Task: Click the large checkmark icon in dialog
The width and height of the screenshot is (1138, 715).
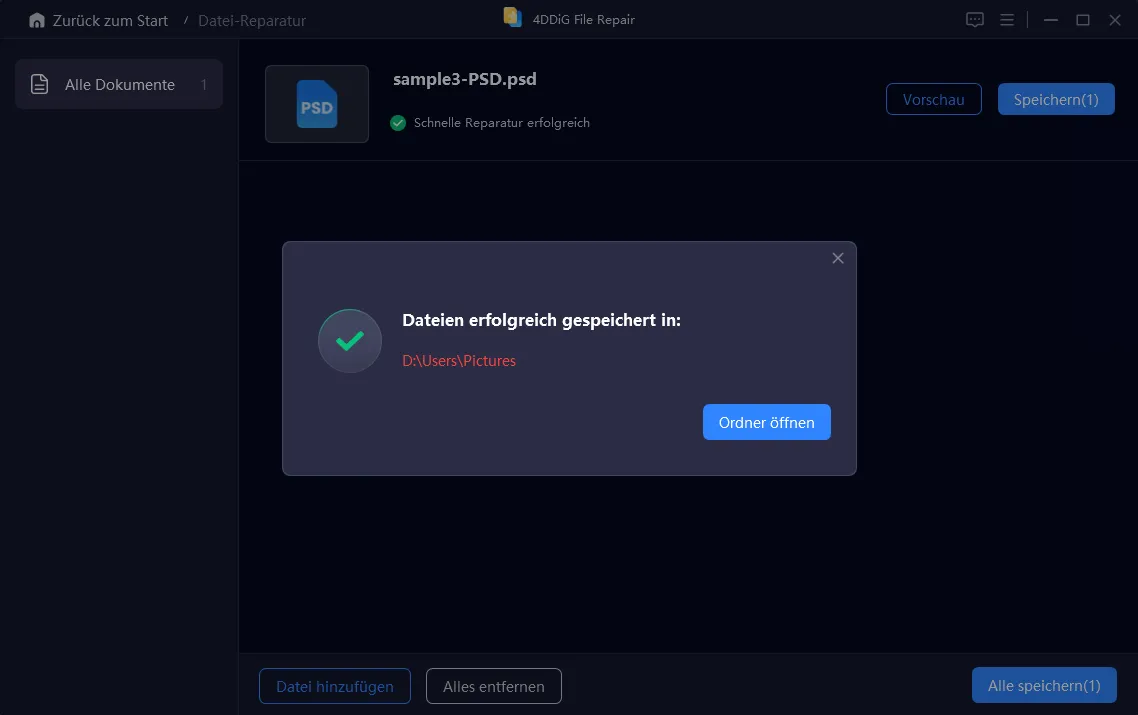Action: tap(349, 341)
